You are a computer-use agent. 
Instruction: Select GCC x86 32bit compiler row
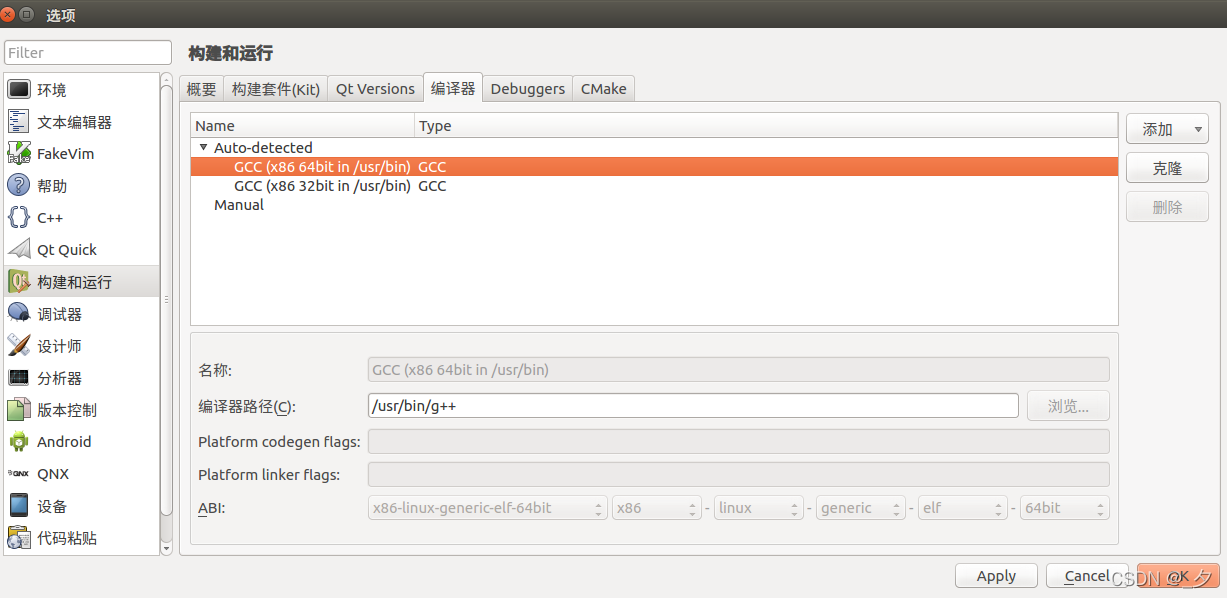pyautogui.click(x=654, y=186)
